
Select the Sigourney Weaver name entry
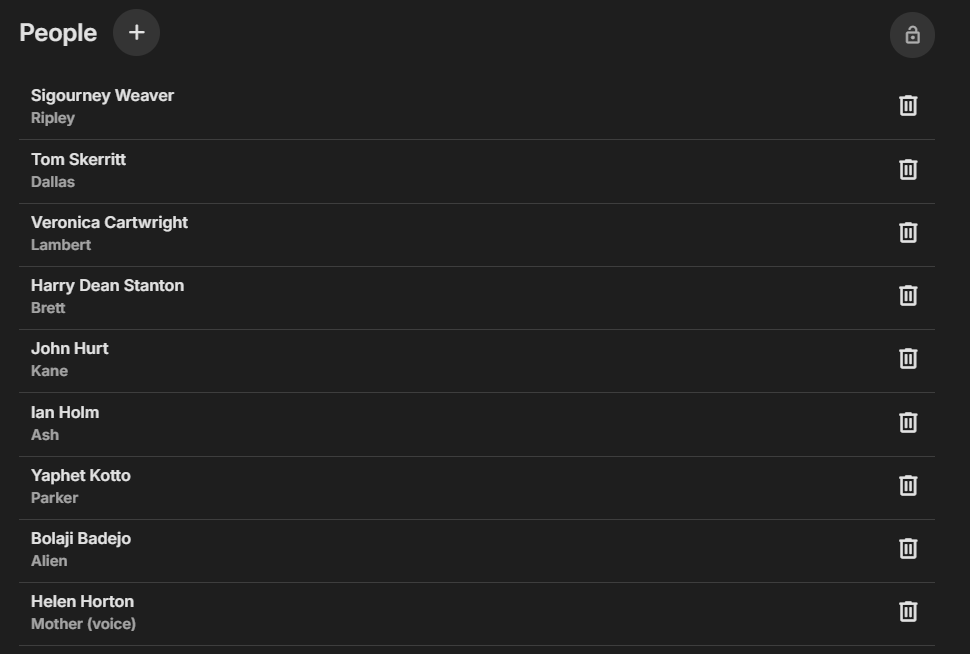[102, 96]
